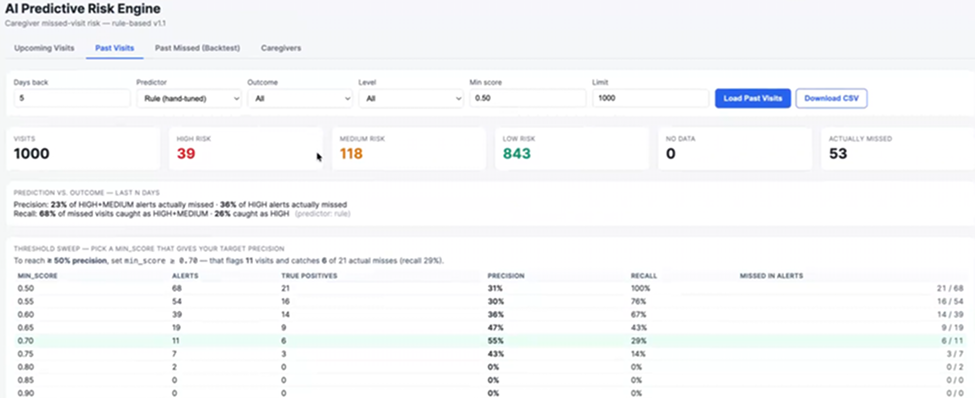975x398 pixels.
Task: Switch to Past Missed (Backtest) tab
Action: (197, 48)
